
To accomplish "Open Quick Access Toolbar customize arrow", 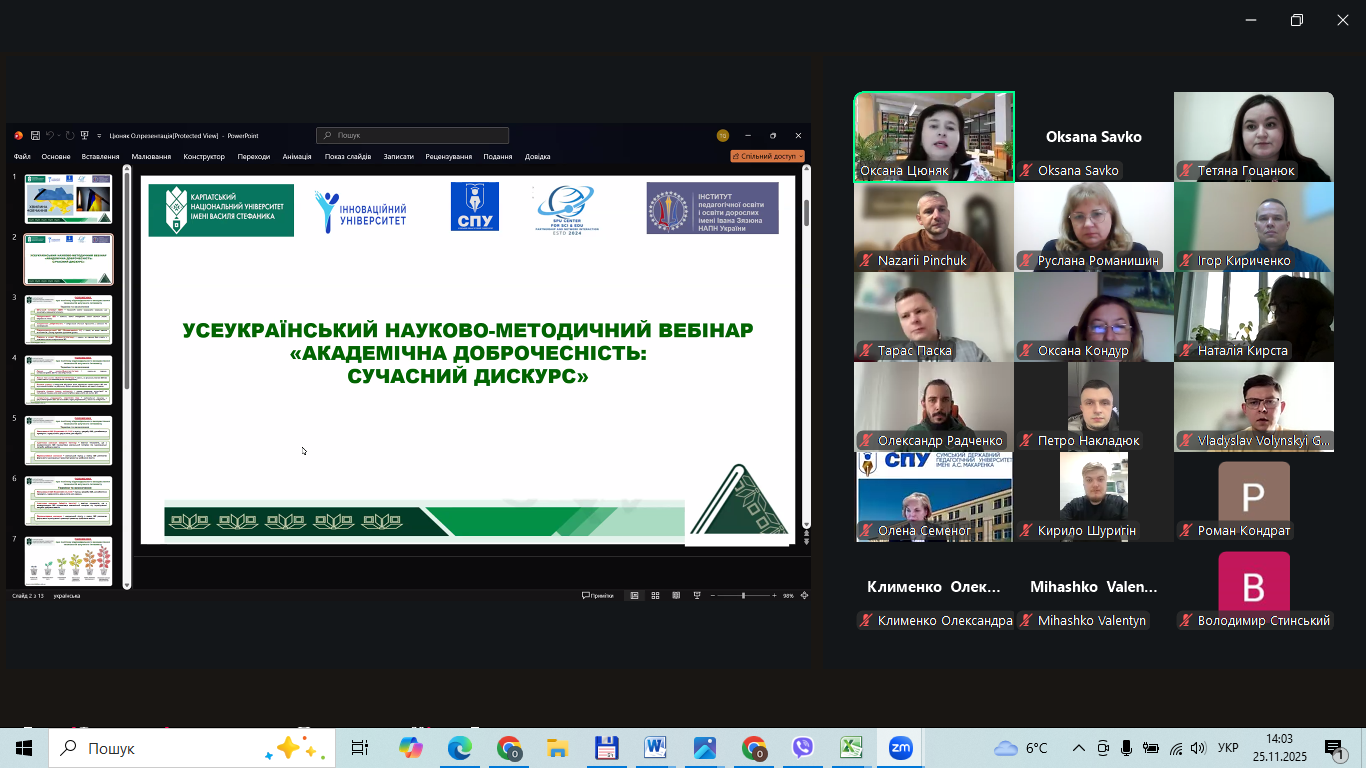I will (x=99, y=135).
